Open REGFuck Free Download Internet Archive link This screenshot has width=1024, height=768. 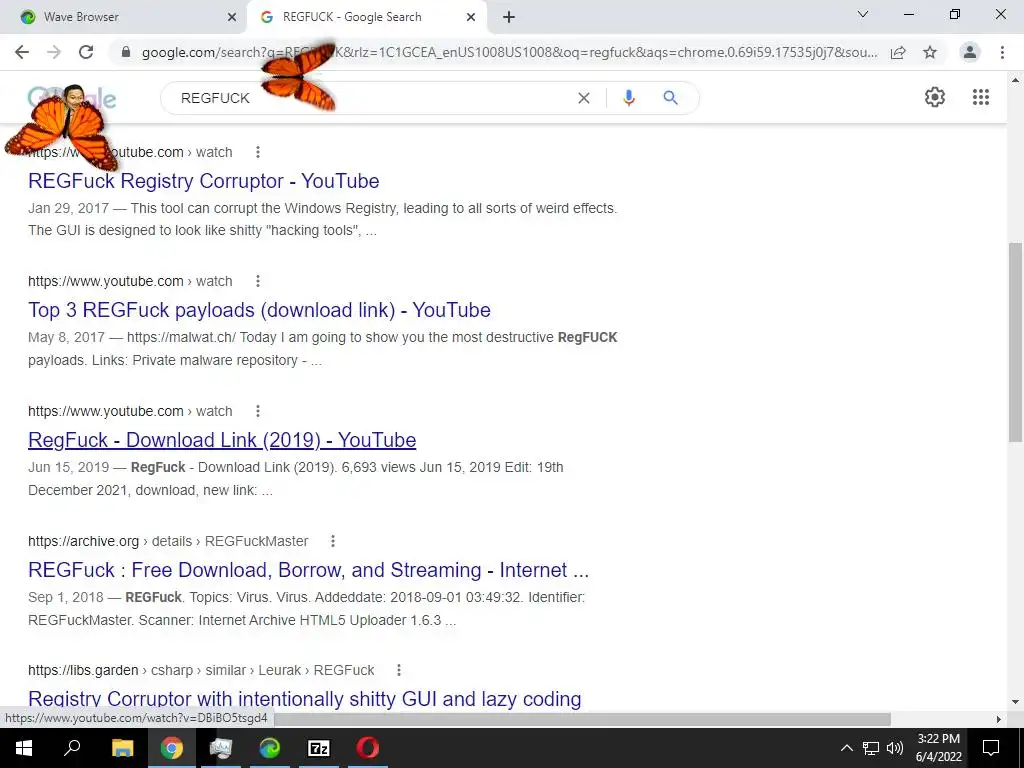coord(308,570)
